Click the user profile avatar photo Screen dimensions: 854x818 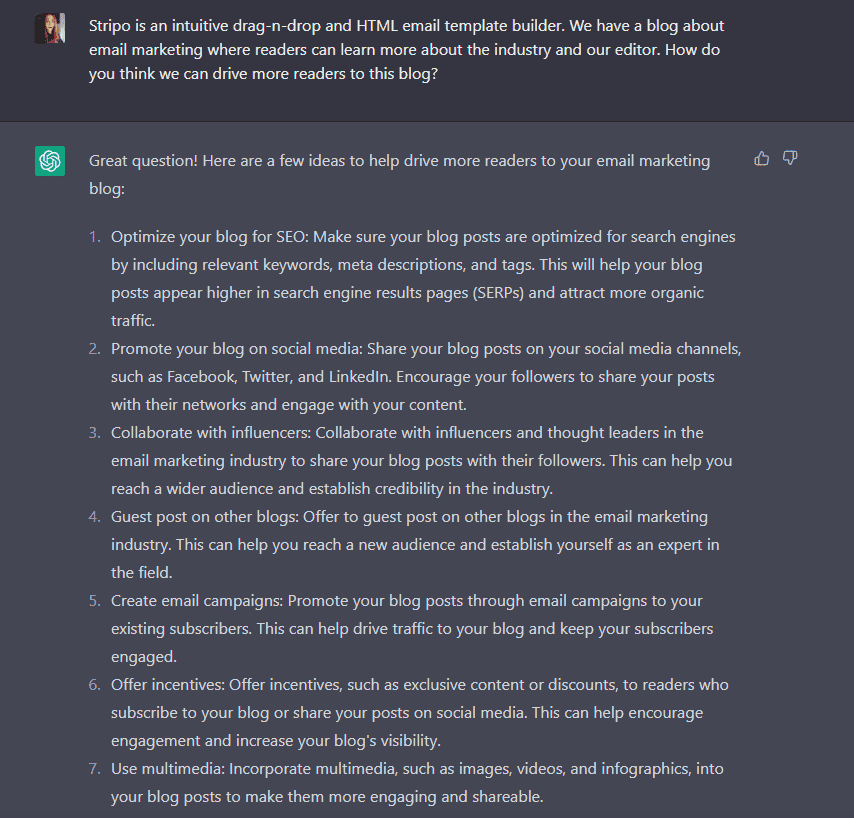50,28
